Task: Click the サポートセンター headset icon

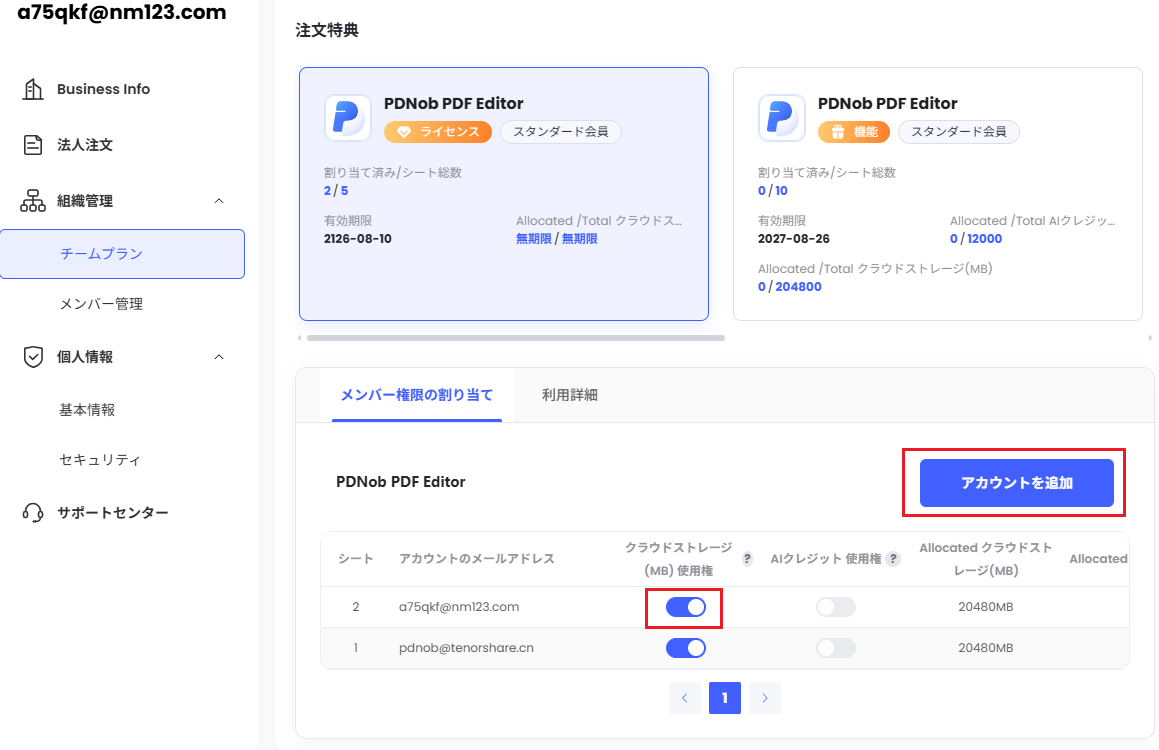Action: [33, 513]
